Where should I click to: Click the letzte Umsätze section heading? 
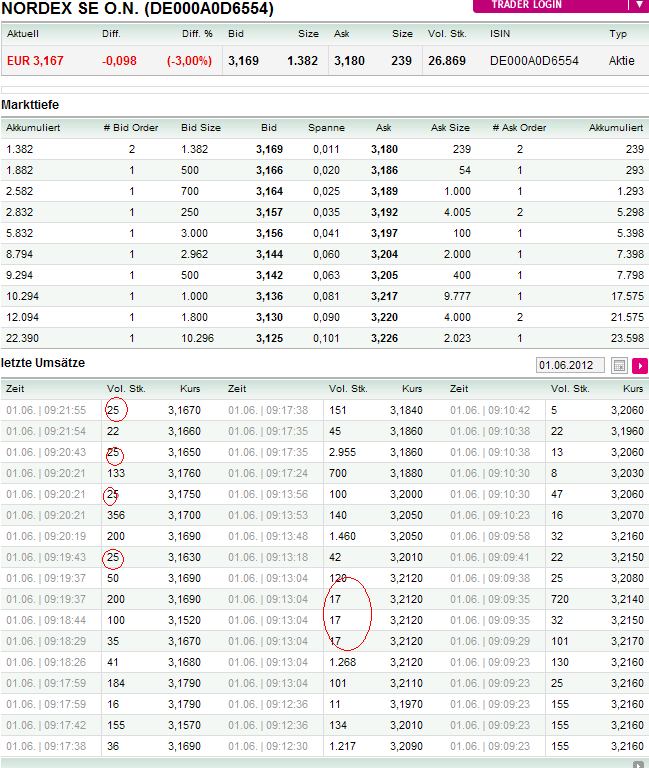43,363
